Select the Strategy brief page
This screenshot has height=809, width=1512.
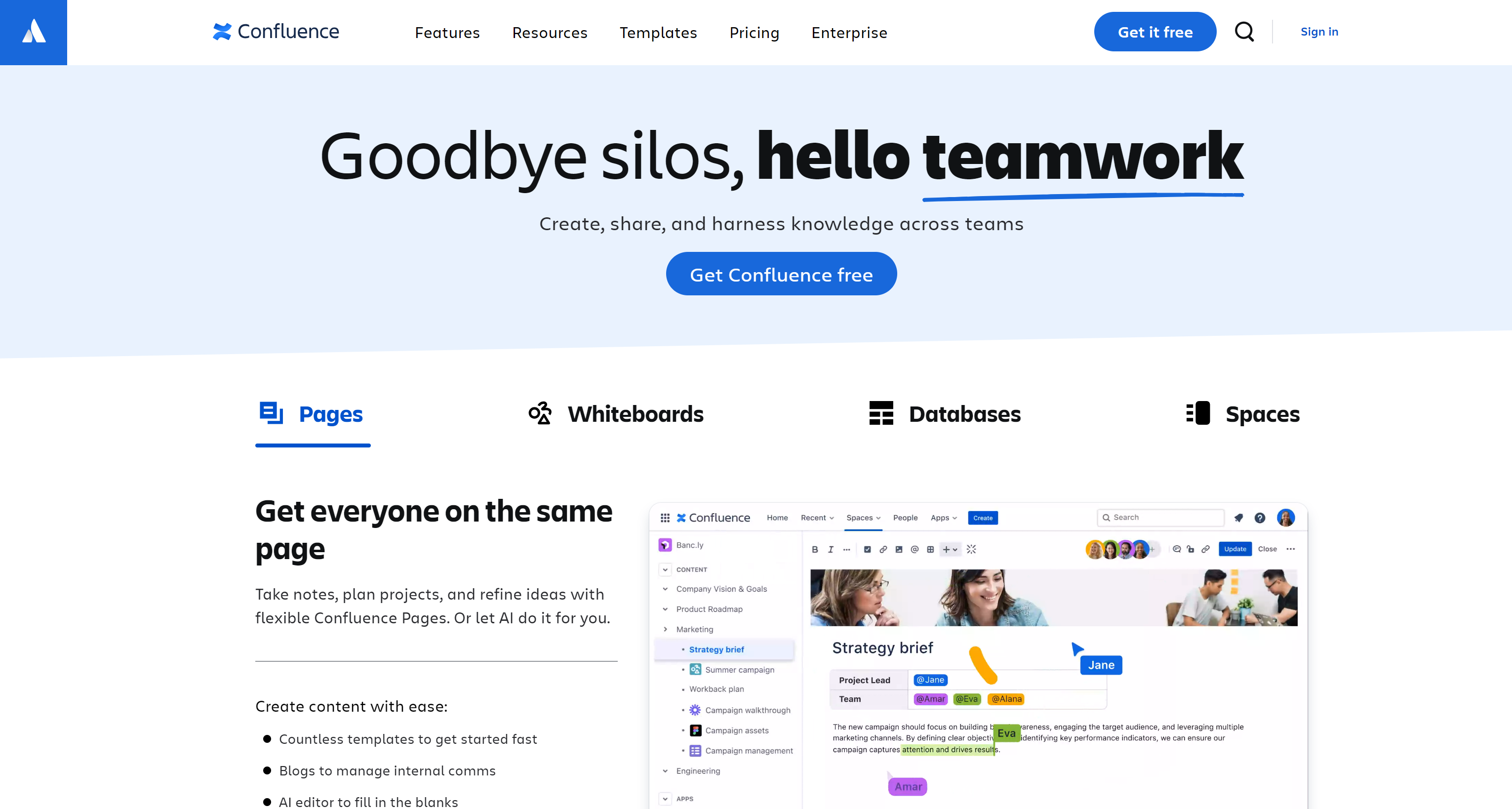[717, 649]
